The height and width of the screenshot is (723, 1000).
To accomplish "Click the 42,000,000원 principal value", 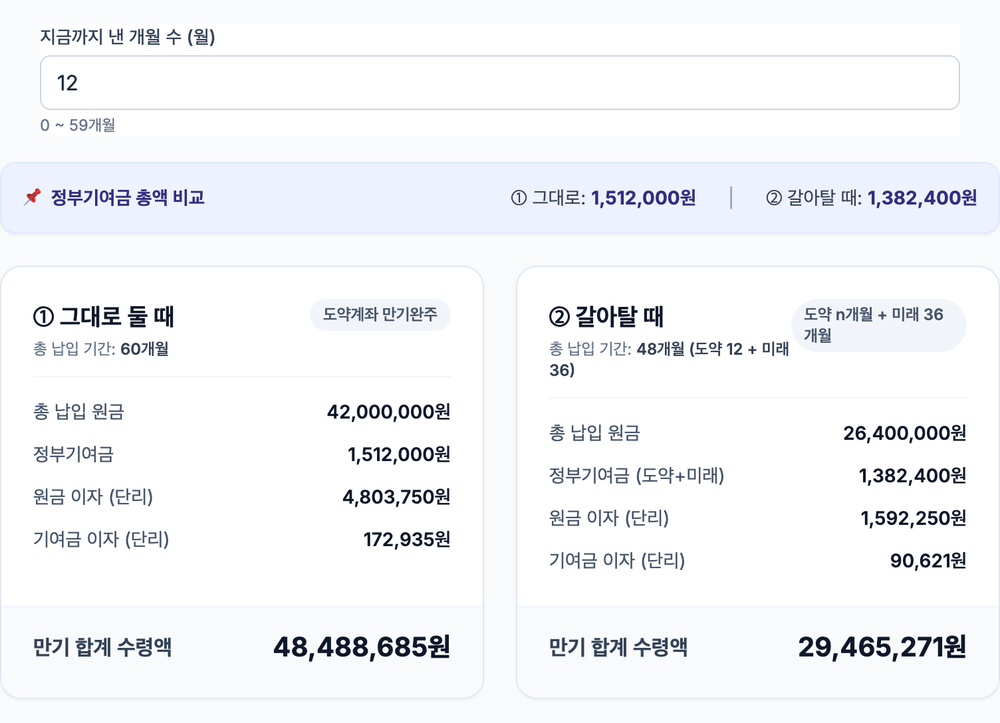I will [x=388, y=412].
